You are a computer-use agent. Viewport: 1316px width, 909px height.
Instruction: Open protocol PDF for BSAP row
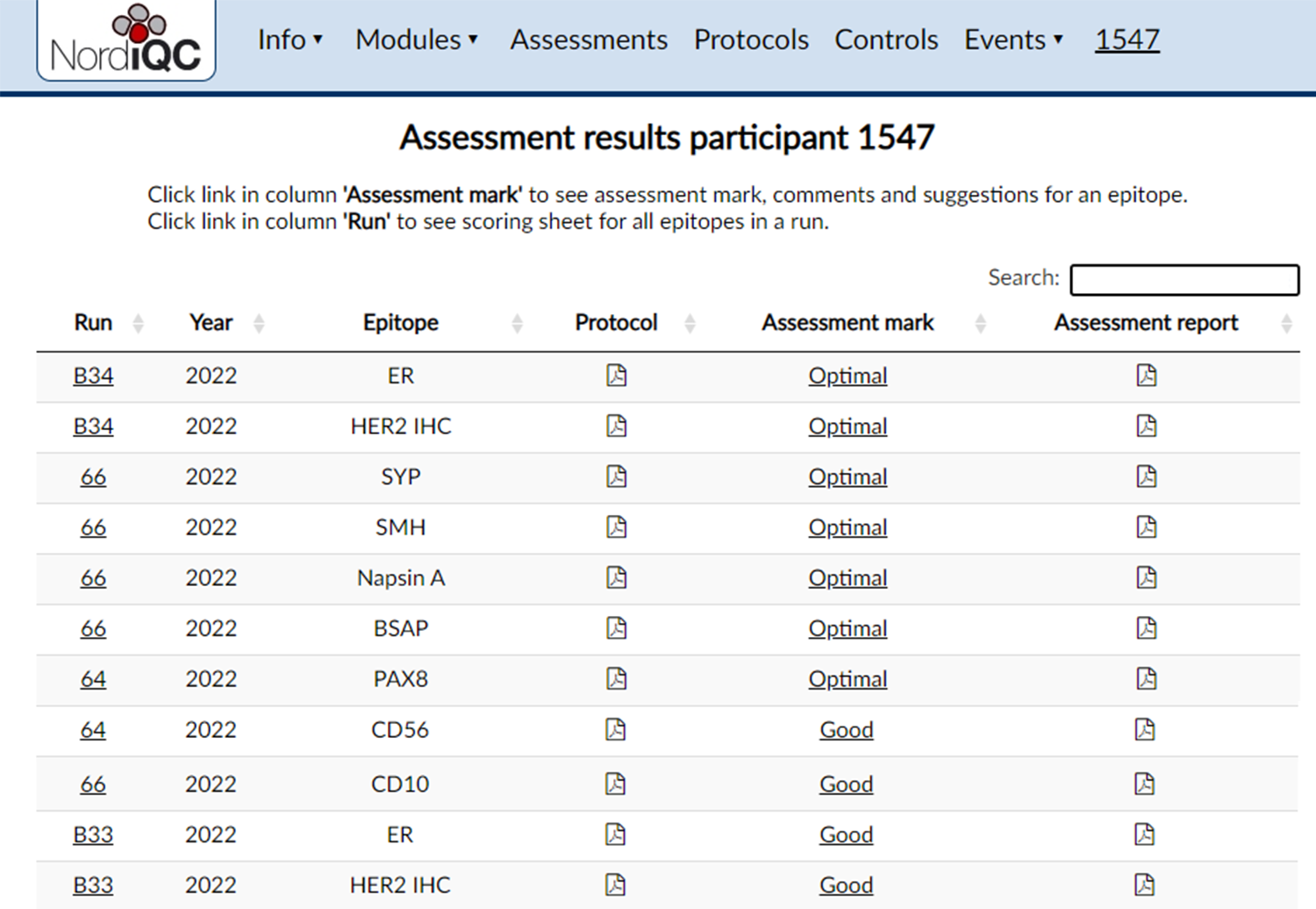pos(617,628)
